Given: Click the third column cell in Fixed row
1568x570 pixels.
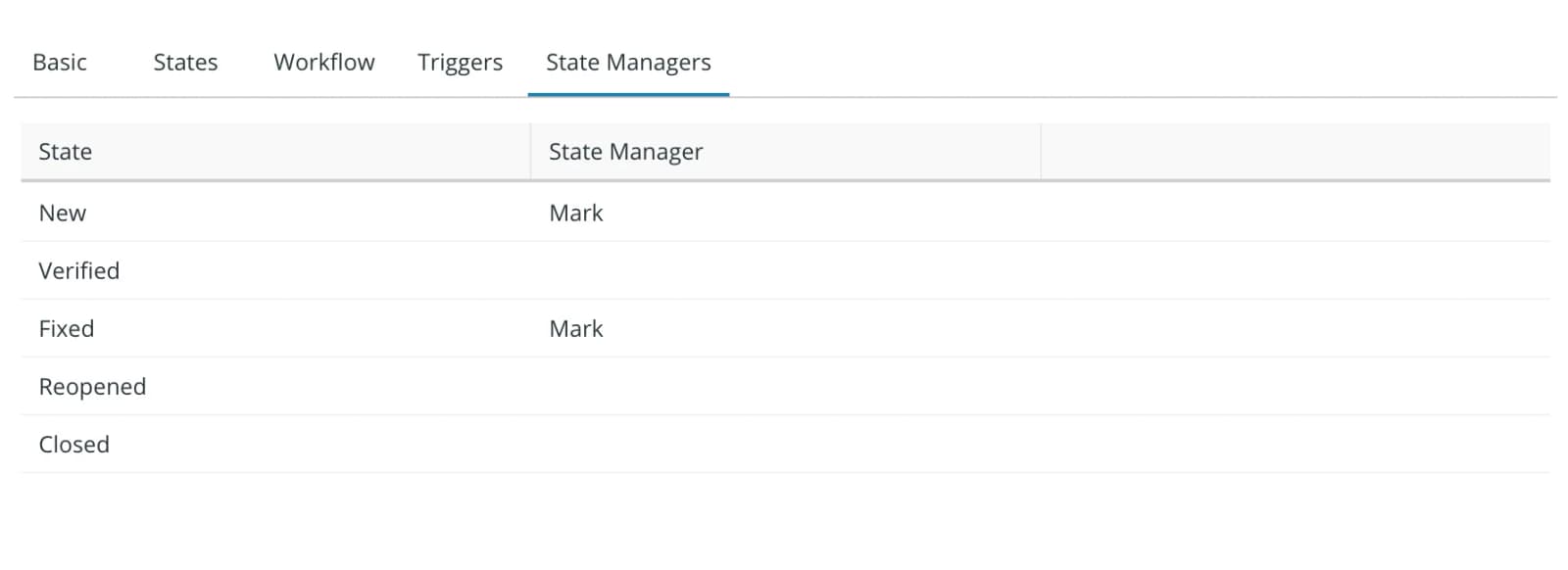Looking at the screenshot, I should click(x=1296, y=328).
